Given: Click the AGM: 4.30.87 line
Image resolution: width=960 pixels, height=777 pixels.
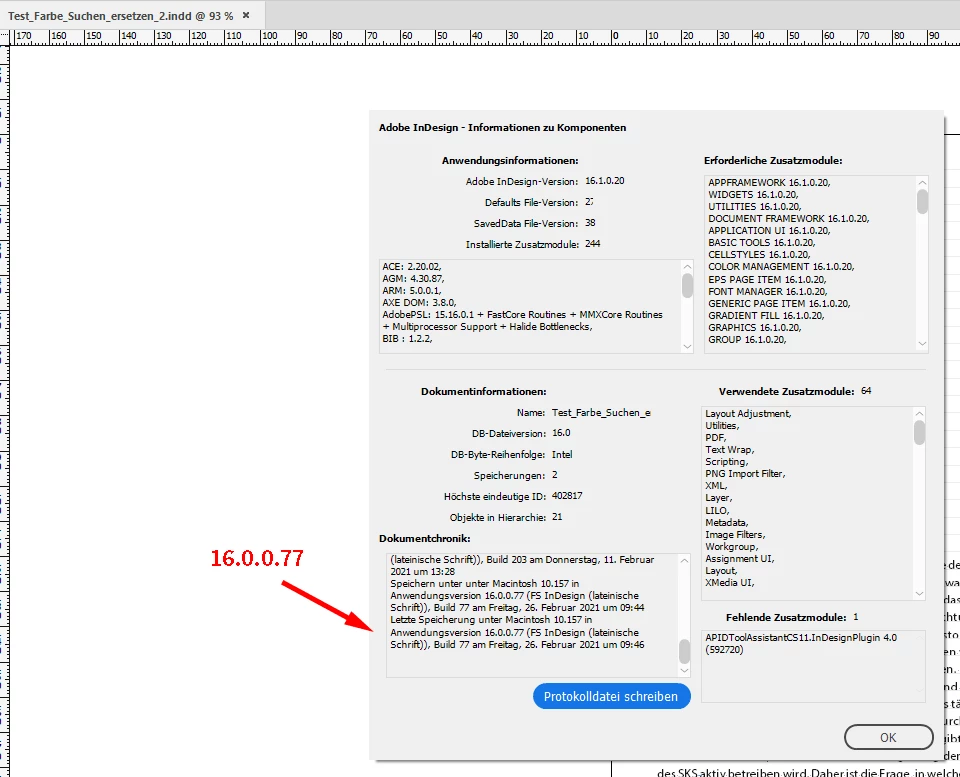Looking at the screenshot, I should (x=413, y=279).
